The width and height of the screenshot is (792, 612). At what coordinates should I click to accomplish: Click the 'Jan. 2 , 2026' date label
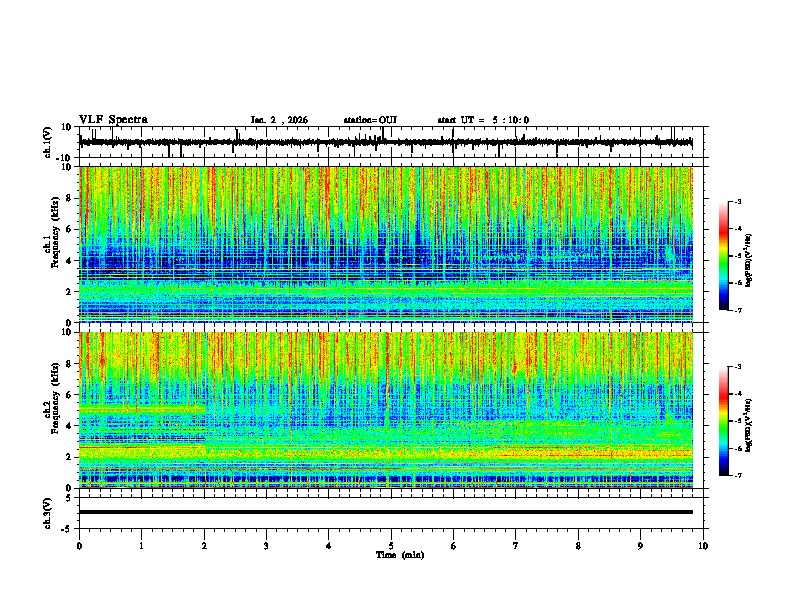(279, 120)
